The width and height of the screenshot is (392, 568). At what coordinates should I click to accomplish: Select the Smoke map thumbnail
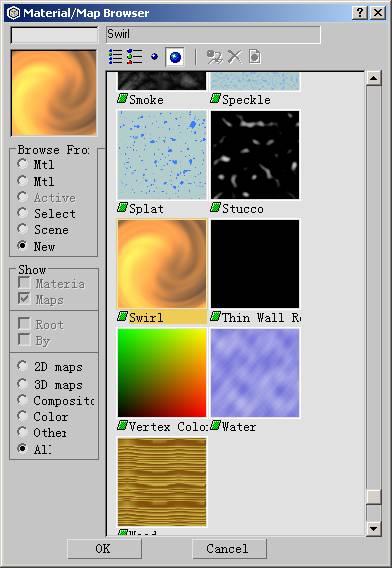[x=162, y=81]
